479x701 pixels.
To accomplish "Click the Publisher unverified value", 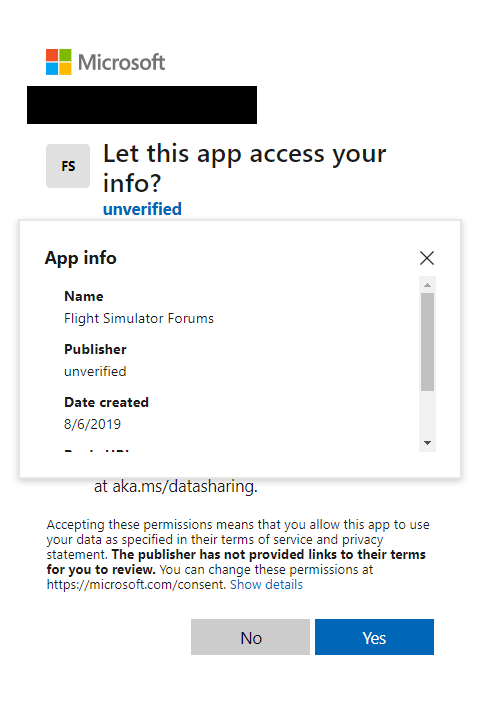I will tap(95, 372).
